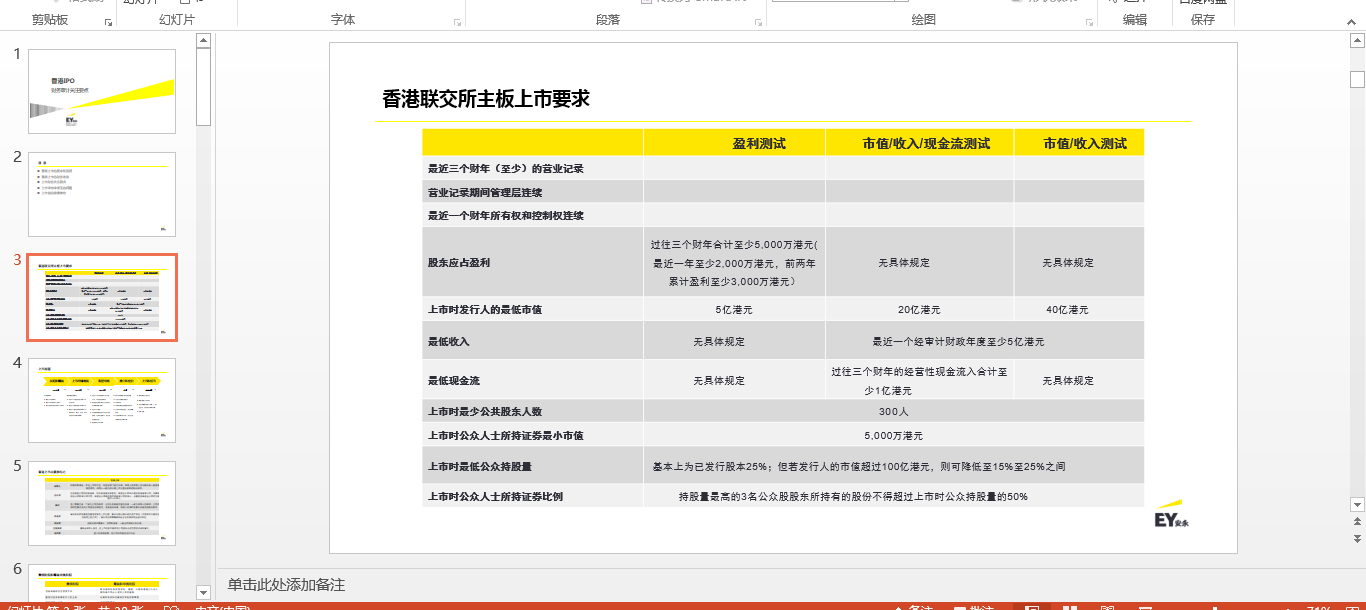Click the thumbnail pane scrollbar down arrow

(x=204, y=592)
